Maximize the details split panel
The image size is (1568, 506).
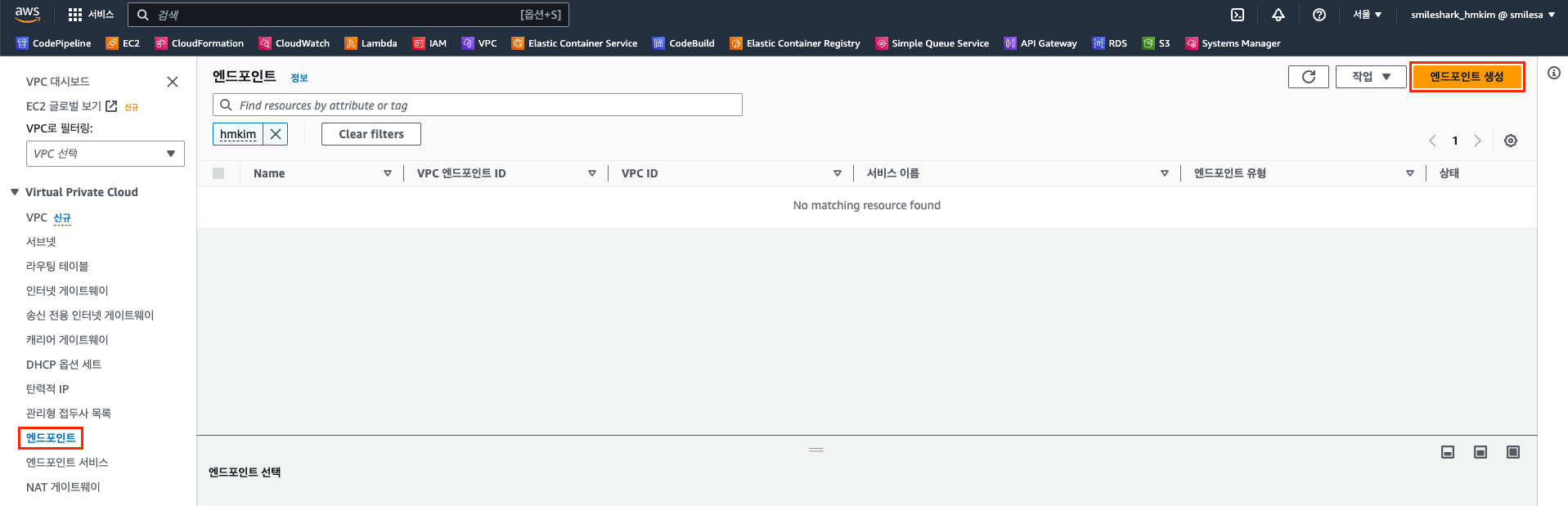[x=1513, y=452]
